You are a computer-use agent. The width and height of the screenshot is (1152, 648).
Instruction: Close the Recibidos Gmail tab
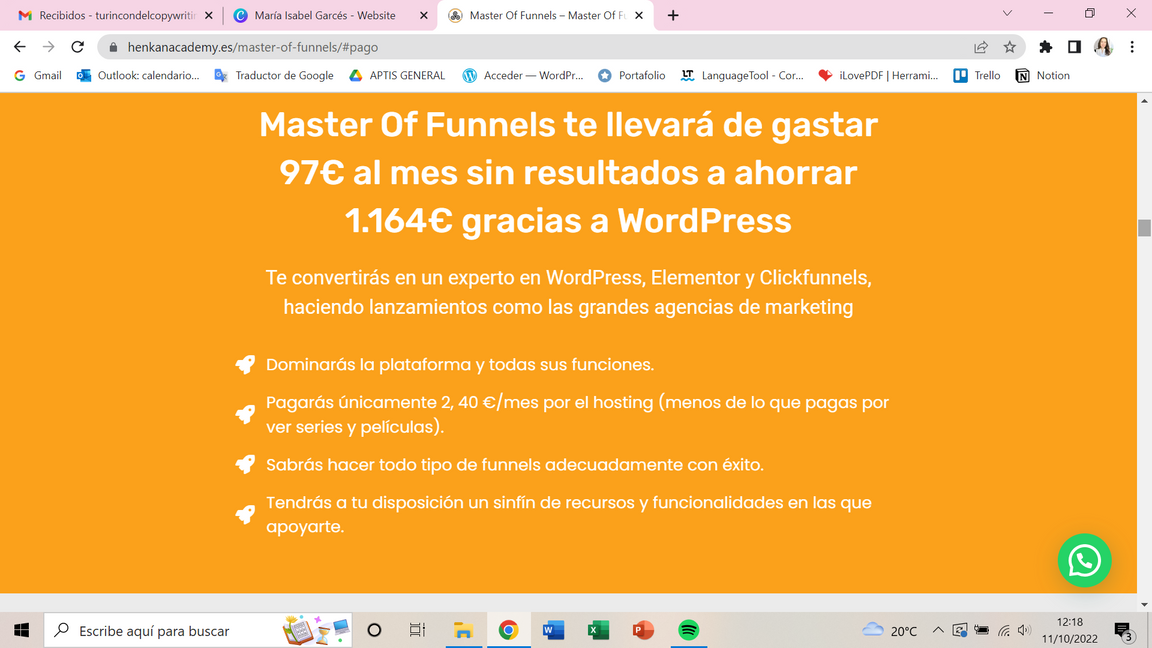coord(209,15)
